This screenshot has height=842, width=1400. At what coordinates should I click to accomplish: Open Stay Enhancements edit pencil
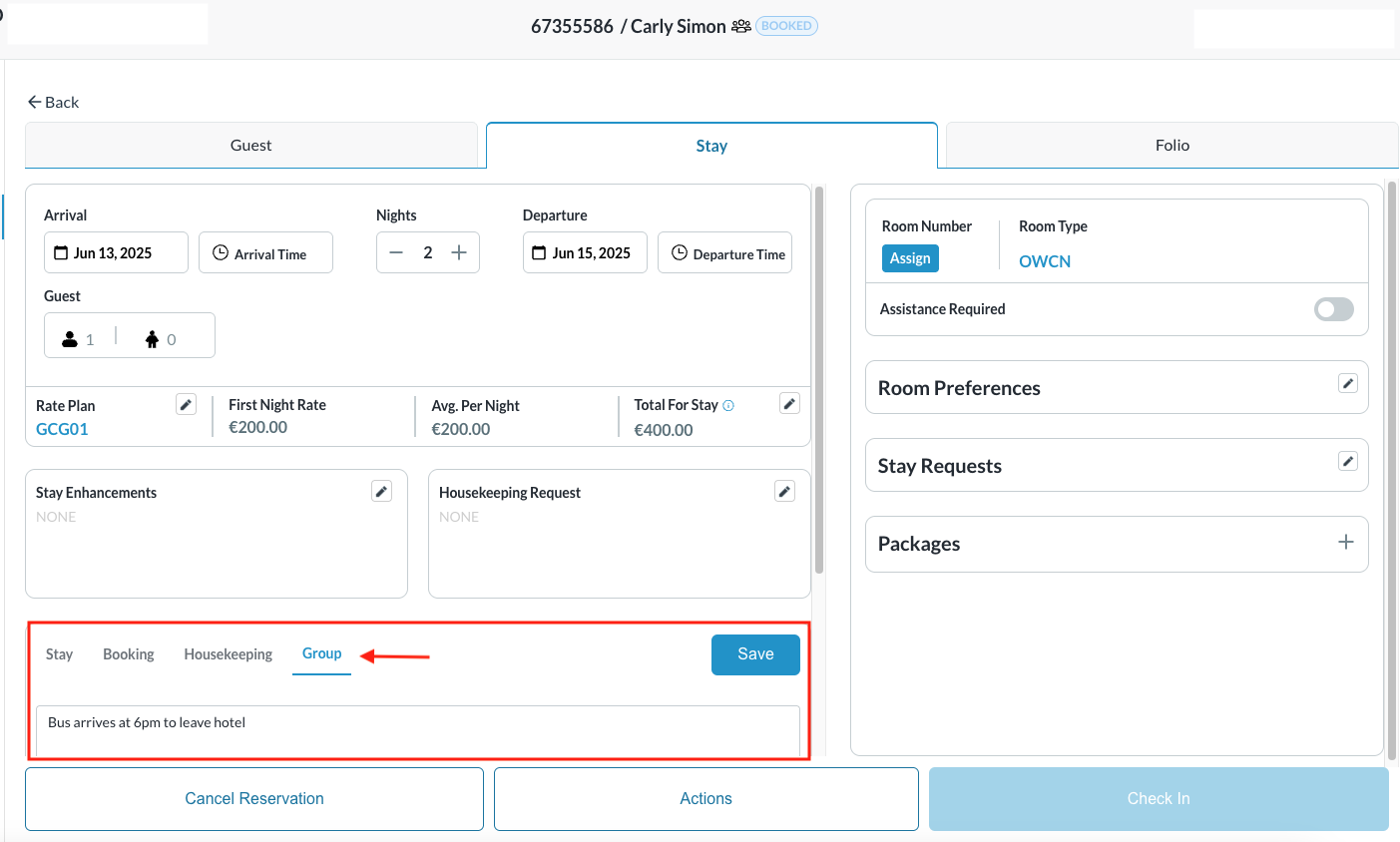(381, 491)
